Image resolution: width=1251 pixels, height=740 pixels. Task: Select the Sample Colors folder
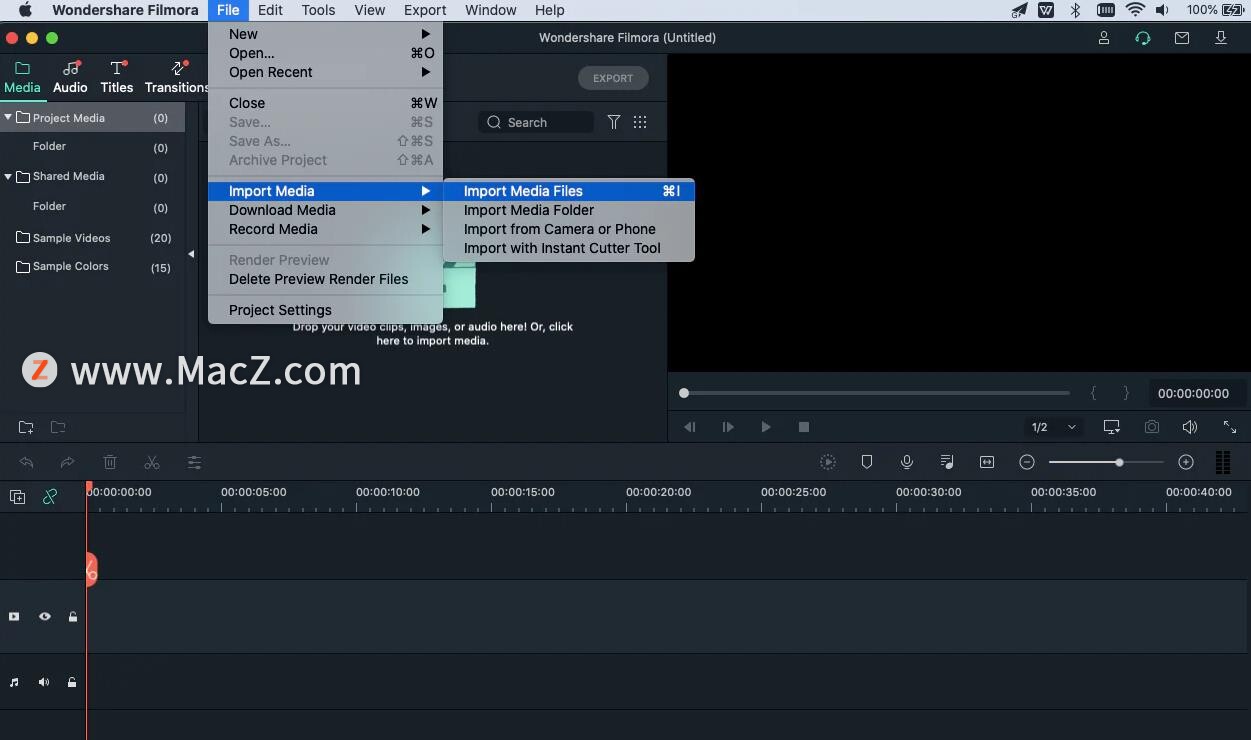(x=92, y=266)
